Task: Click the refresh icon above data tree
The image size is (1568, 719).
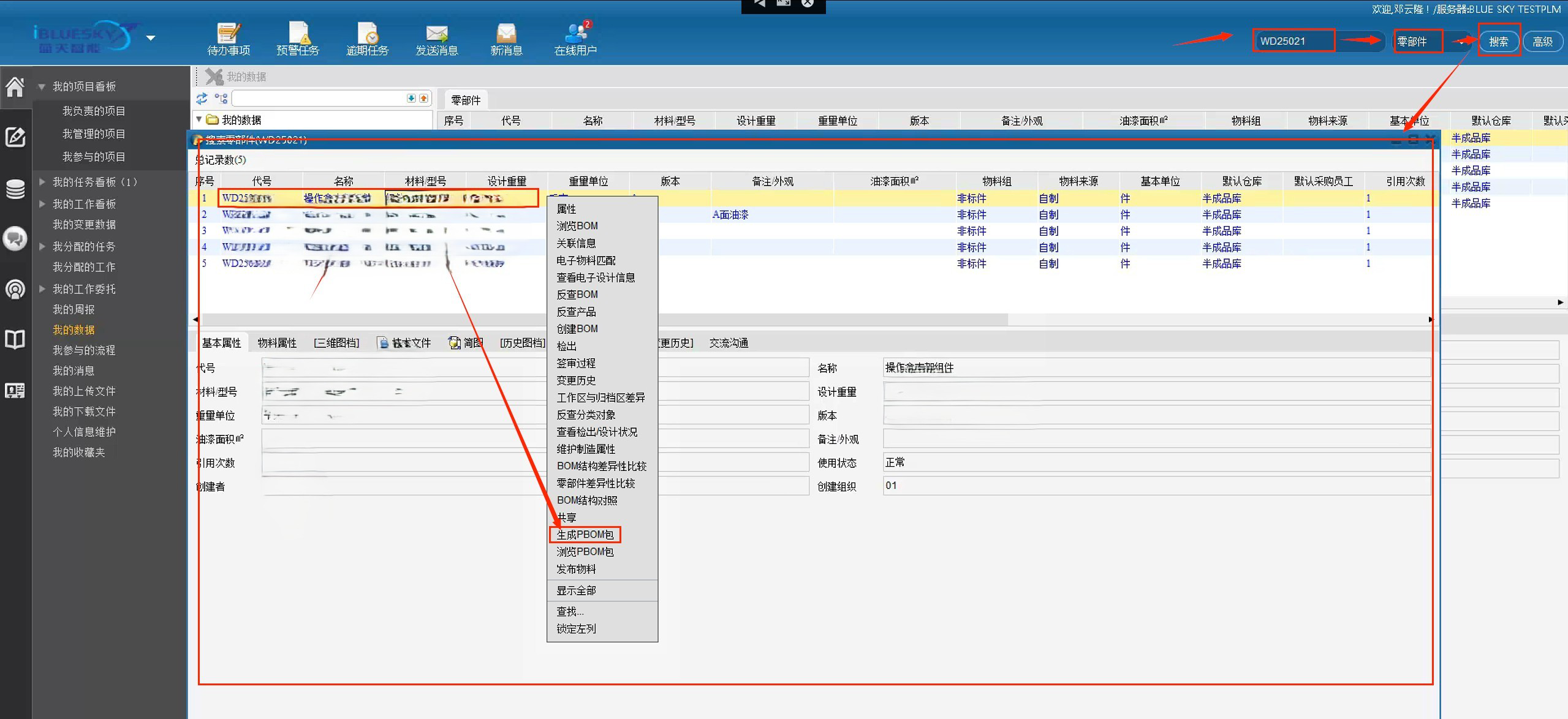Action: coord(202,99)
